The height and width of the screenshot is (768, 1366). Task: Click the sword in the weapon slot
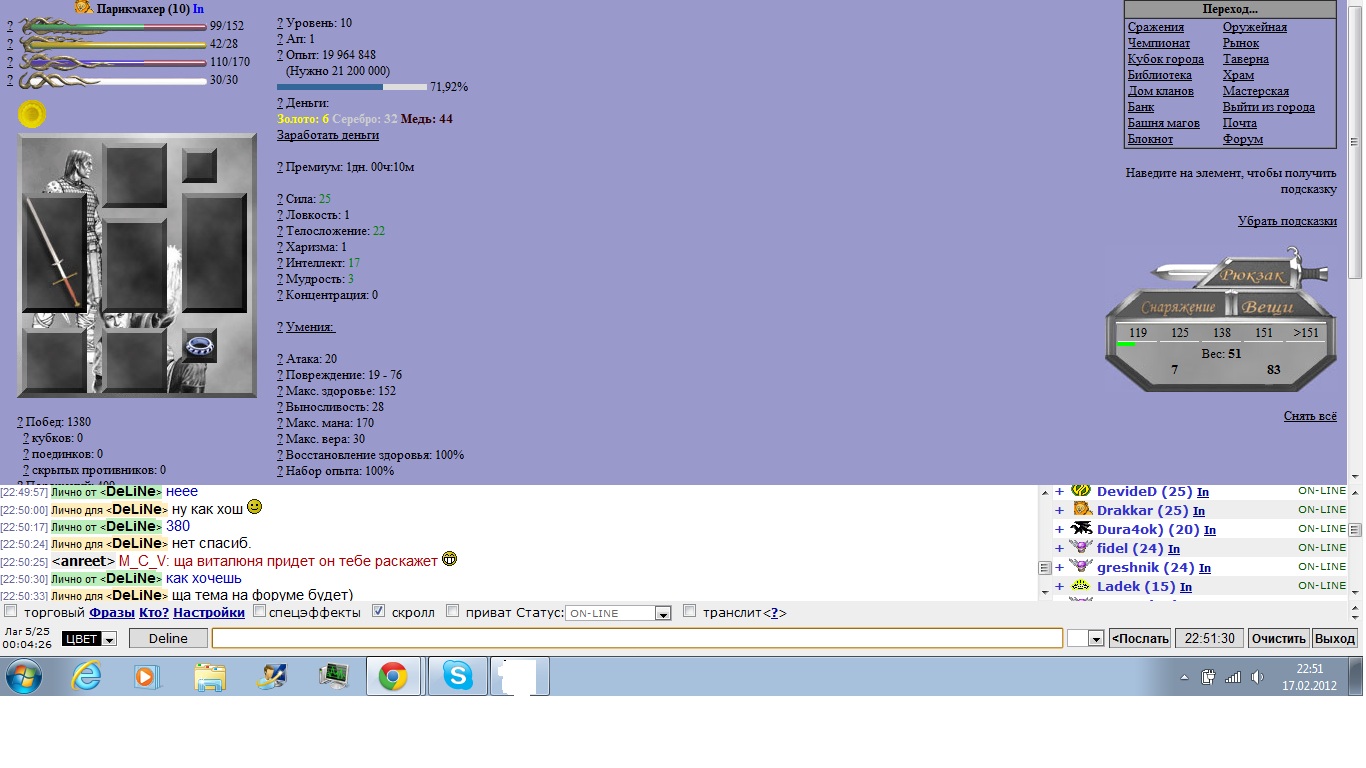pos(54,253)
